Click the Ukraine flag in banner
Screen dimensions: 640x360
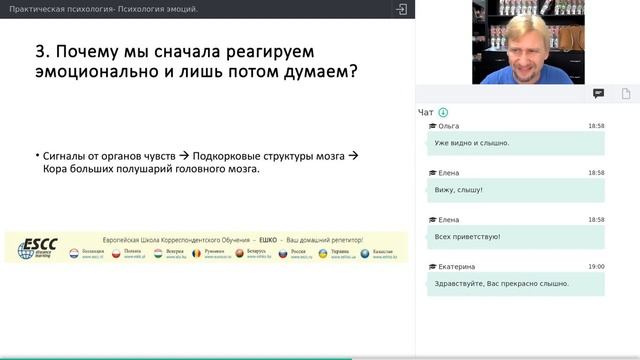[x=323, y=254]
